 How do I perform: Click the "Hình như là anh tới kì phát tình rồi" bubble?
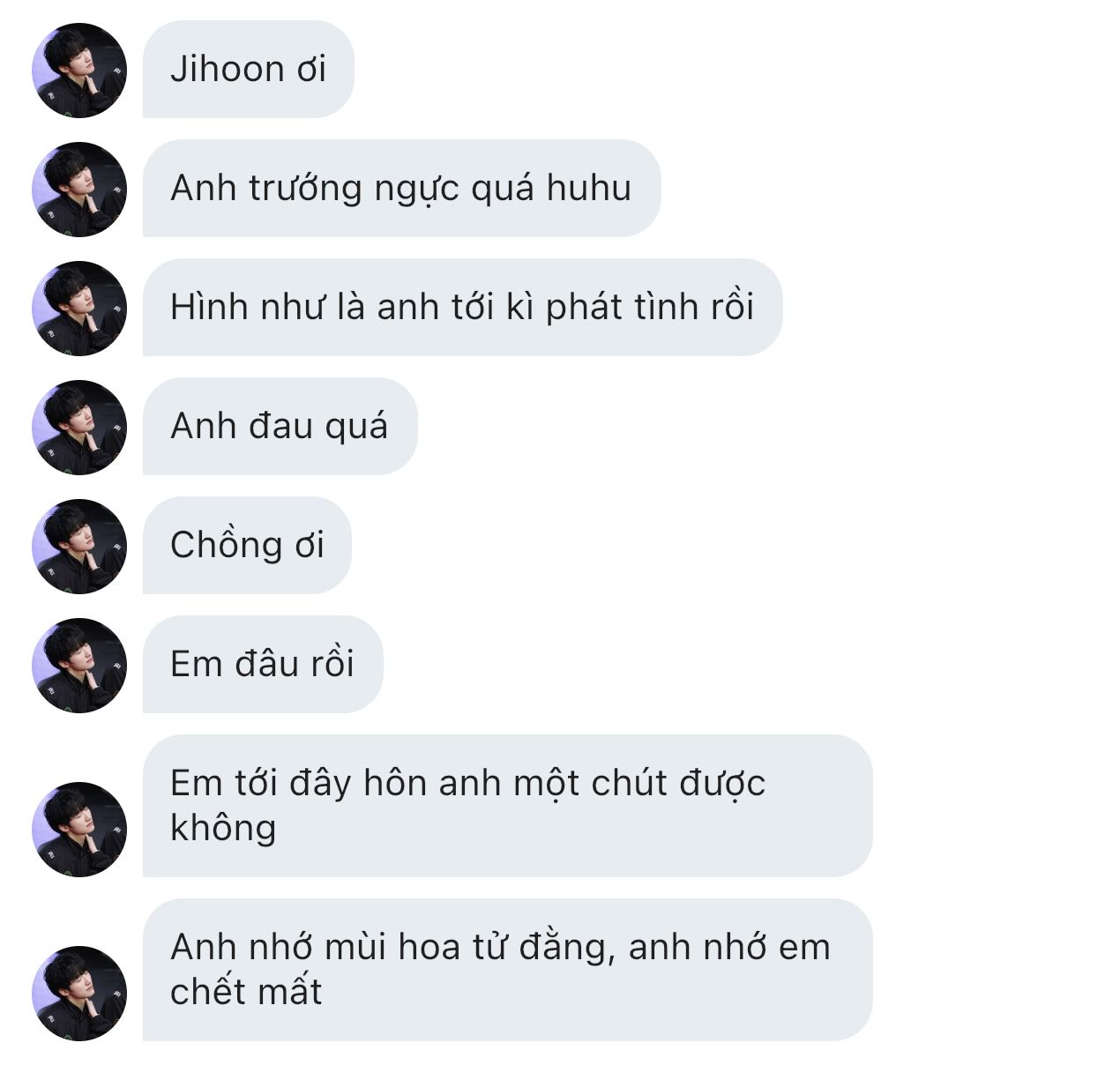coord(463,308)
